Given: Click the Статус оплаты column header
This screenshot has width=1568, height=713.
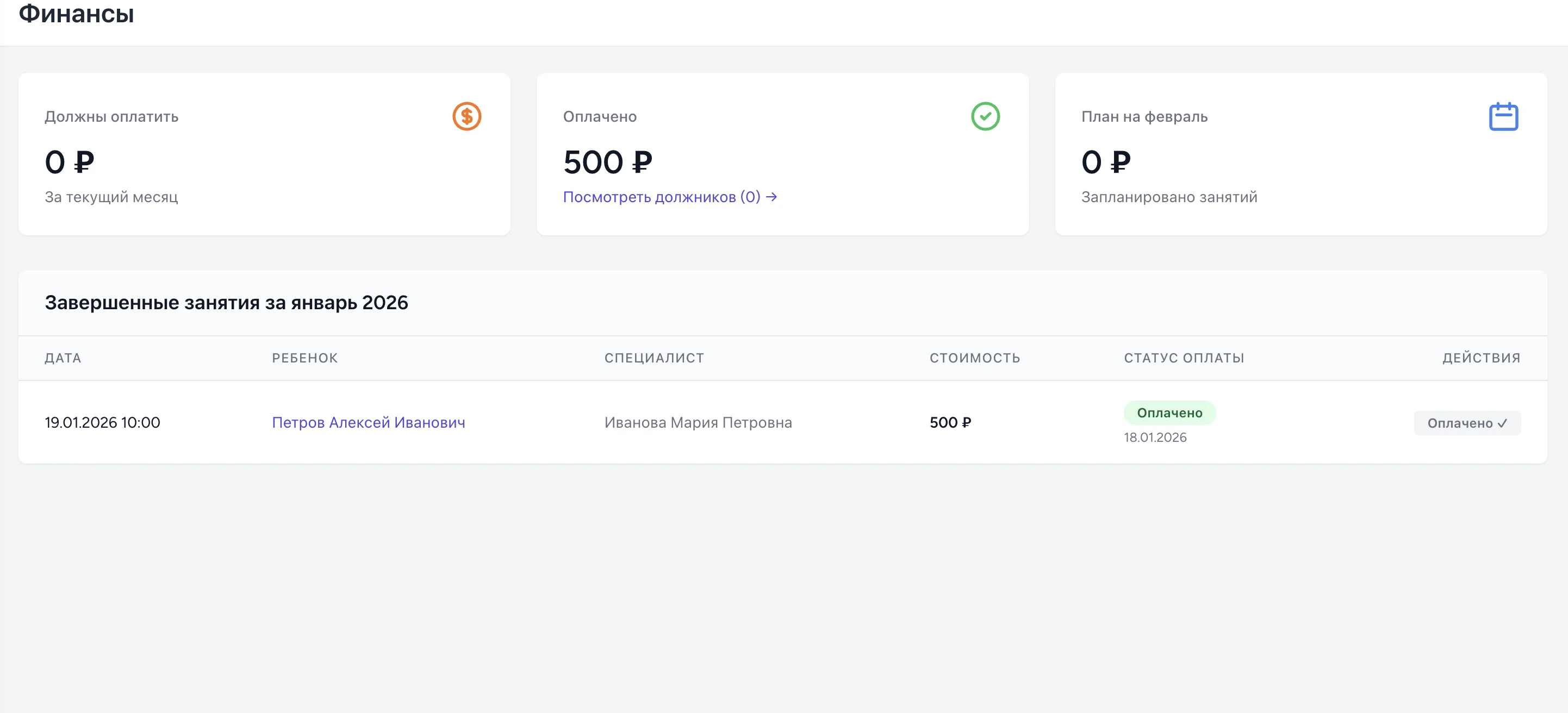Looking at the screenshot, I should (x=1183, y=358).
